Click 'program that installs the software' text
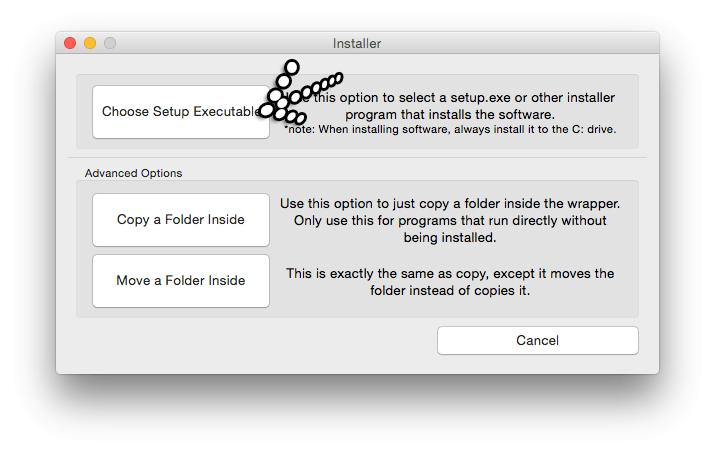 pos(450,114)
